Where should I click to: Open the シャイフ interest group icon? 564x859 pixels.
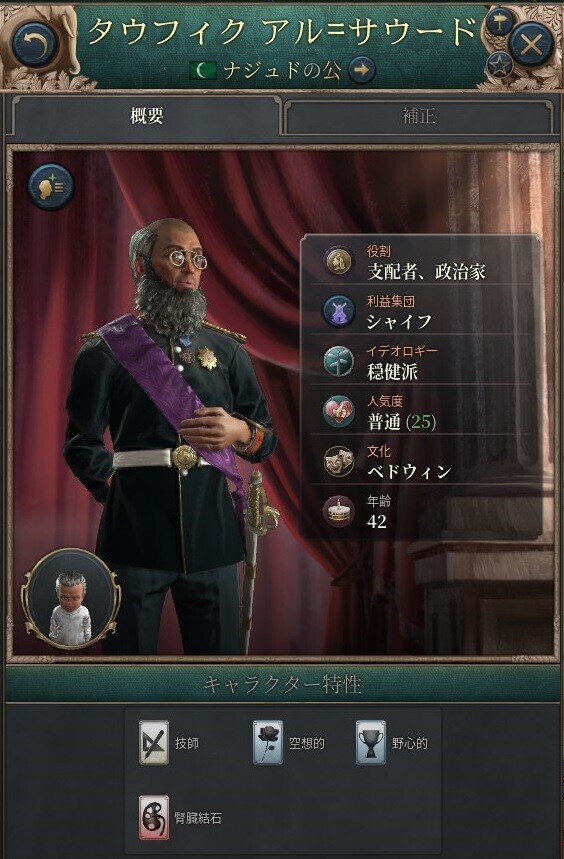[x=338, y=311]
